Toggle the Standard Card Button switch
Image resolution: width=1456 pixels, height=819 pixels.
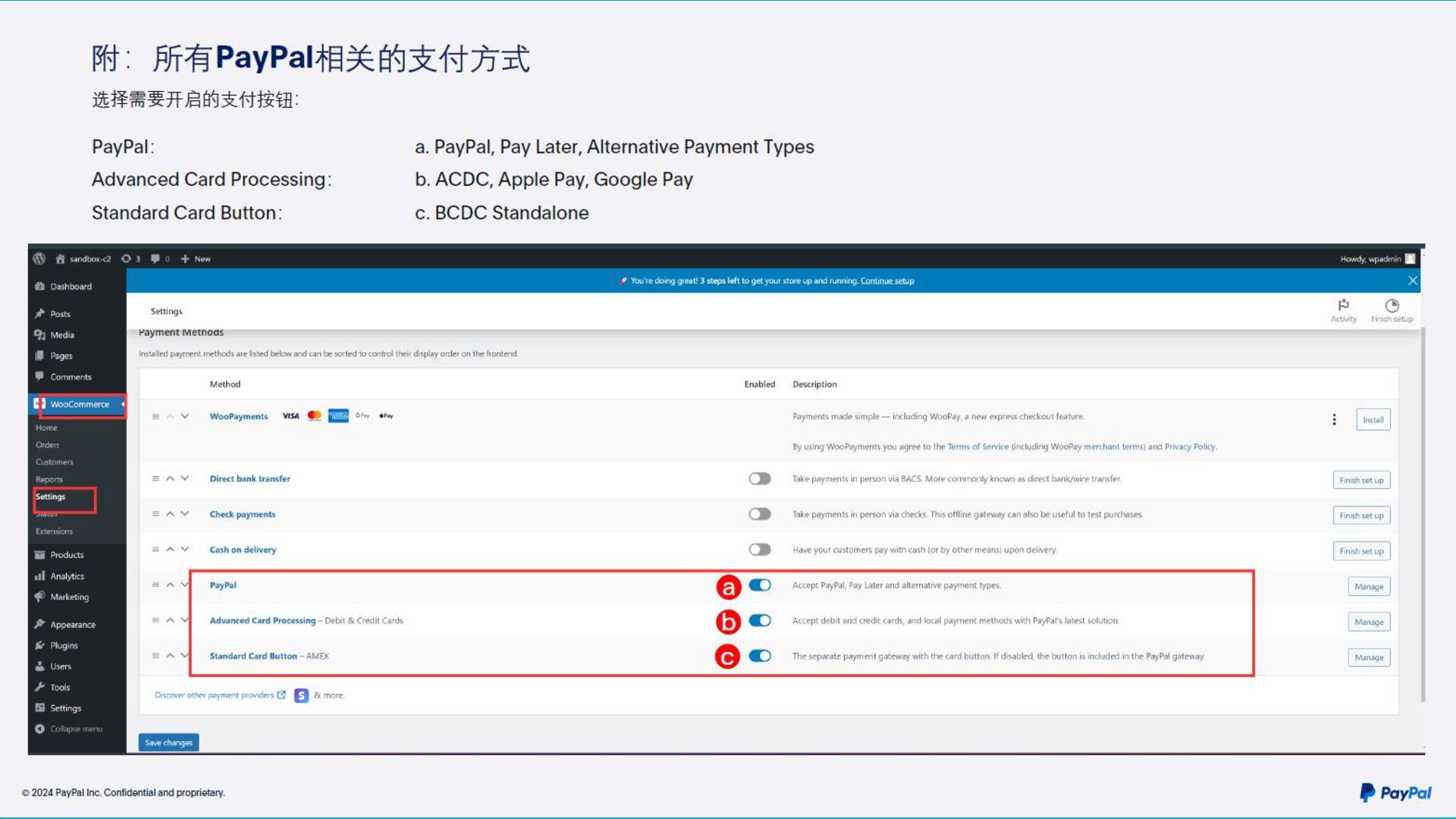pos(759,656)
